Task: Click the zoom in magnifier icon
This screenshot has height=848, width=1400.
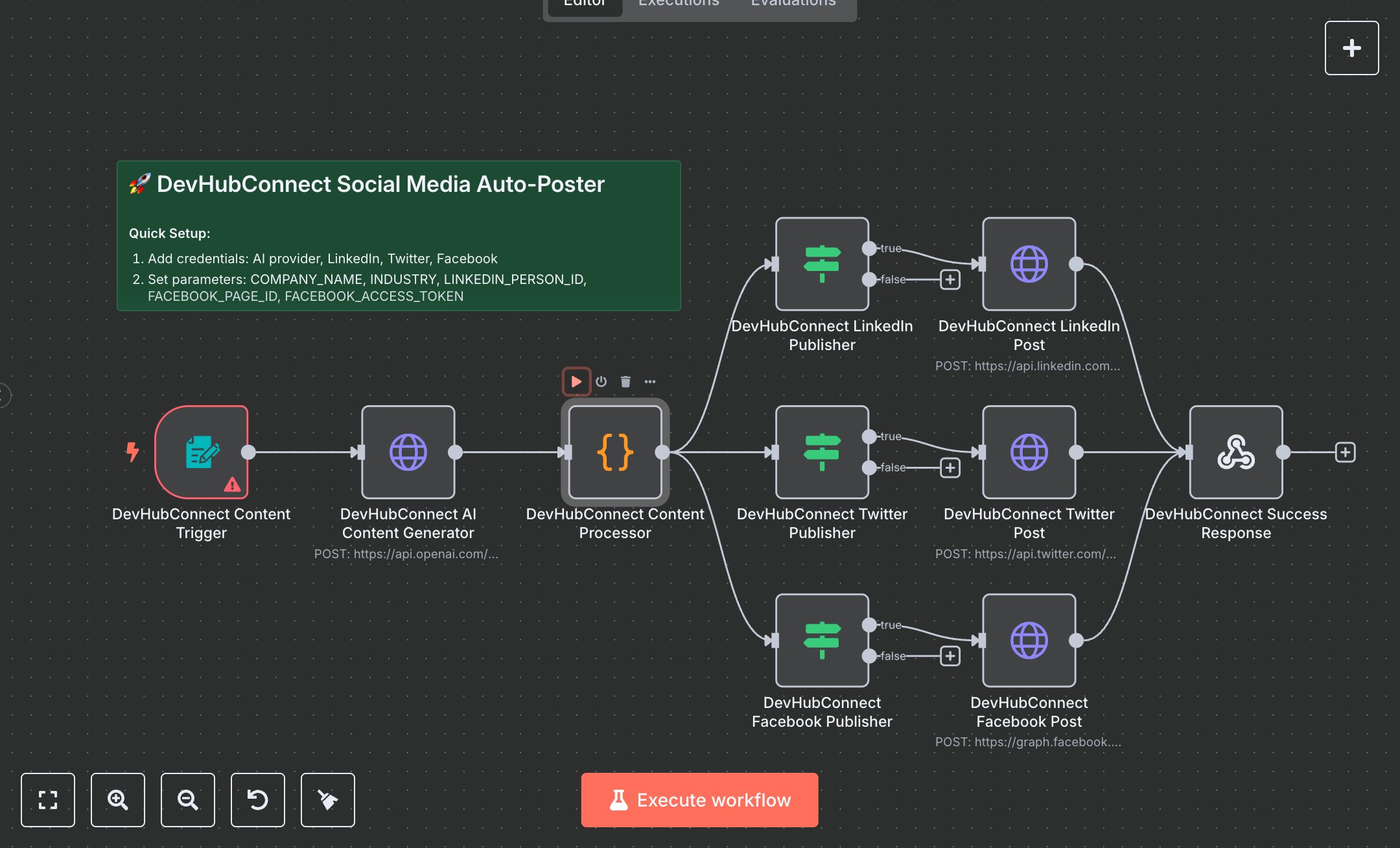Action: coord(118,800)
